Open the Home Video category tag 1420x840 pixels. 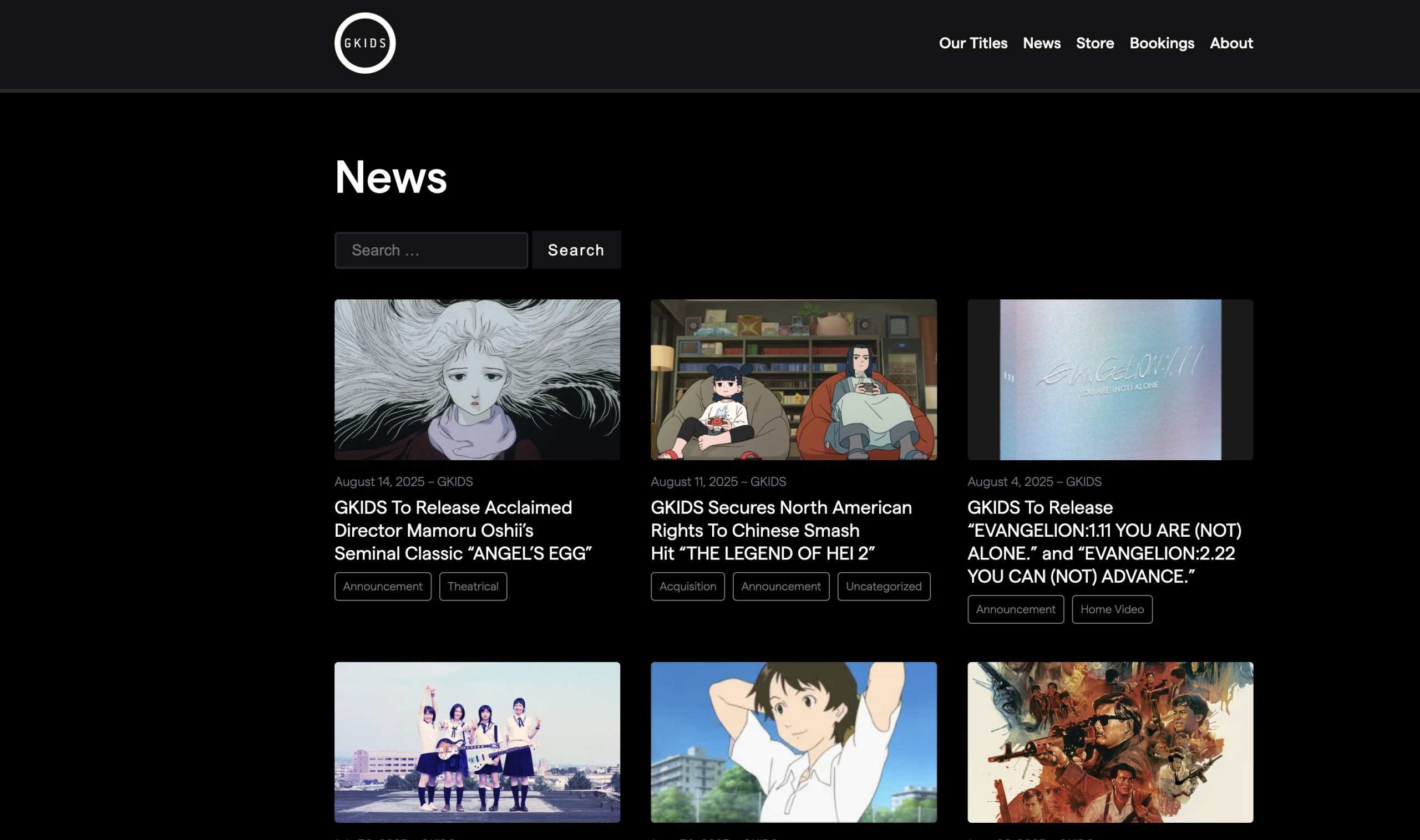click(x=1112, y=609)
